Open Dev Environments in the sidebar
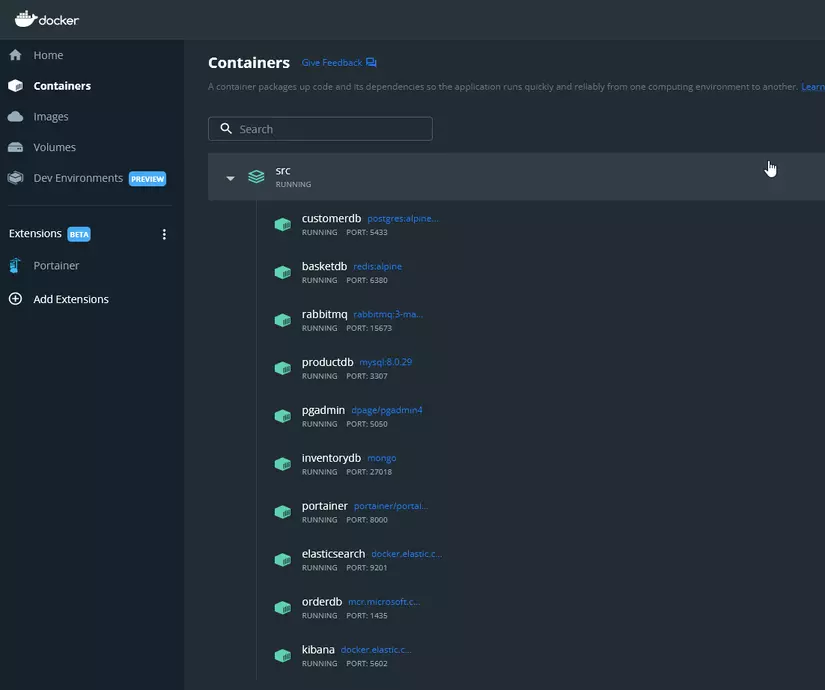 (78, 178)
